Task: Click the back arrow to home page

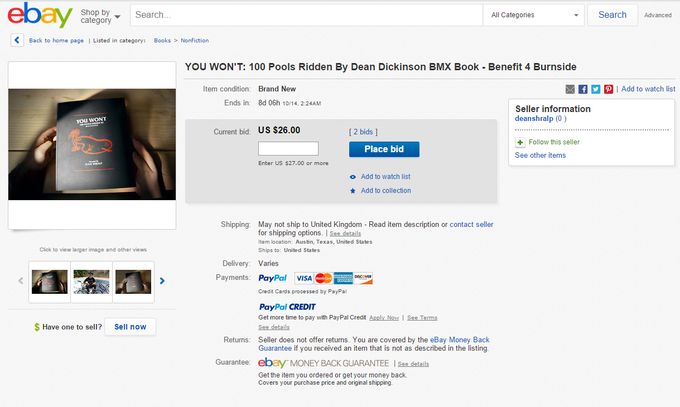Action: tap(18, 40)
